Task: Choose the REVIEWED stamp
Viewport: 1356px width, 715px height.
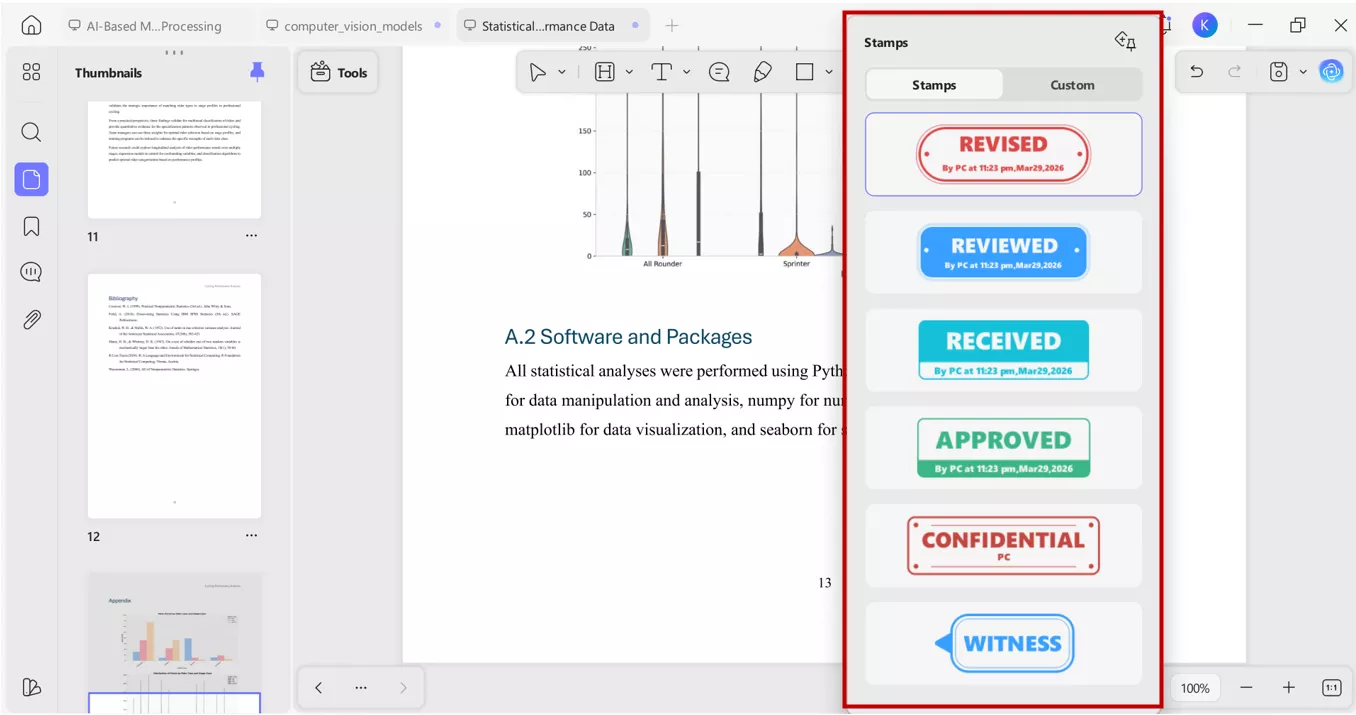Action: [1003, 252]
